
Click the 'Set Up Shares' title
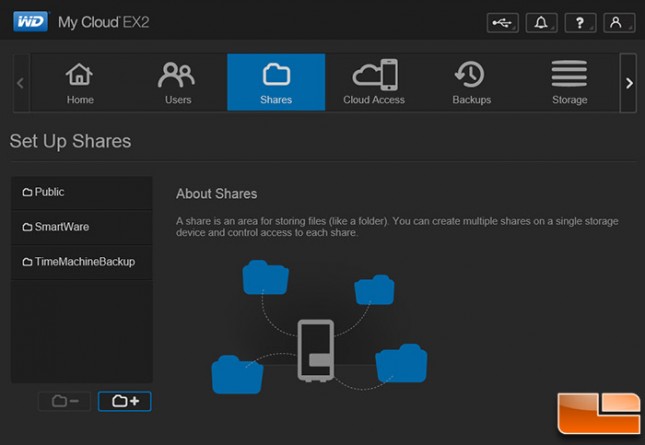click(70, 141)
